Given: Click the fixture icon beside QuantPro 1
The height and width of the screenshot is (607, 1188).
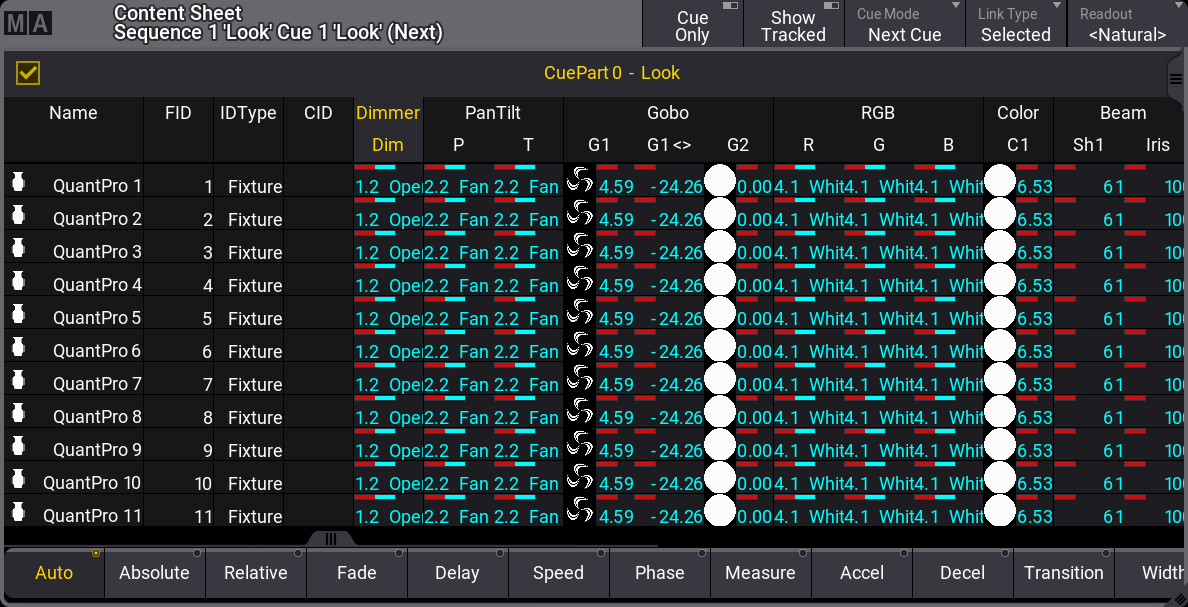Looking at the screenshot, I should 18,181.
